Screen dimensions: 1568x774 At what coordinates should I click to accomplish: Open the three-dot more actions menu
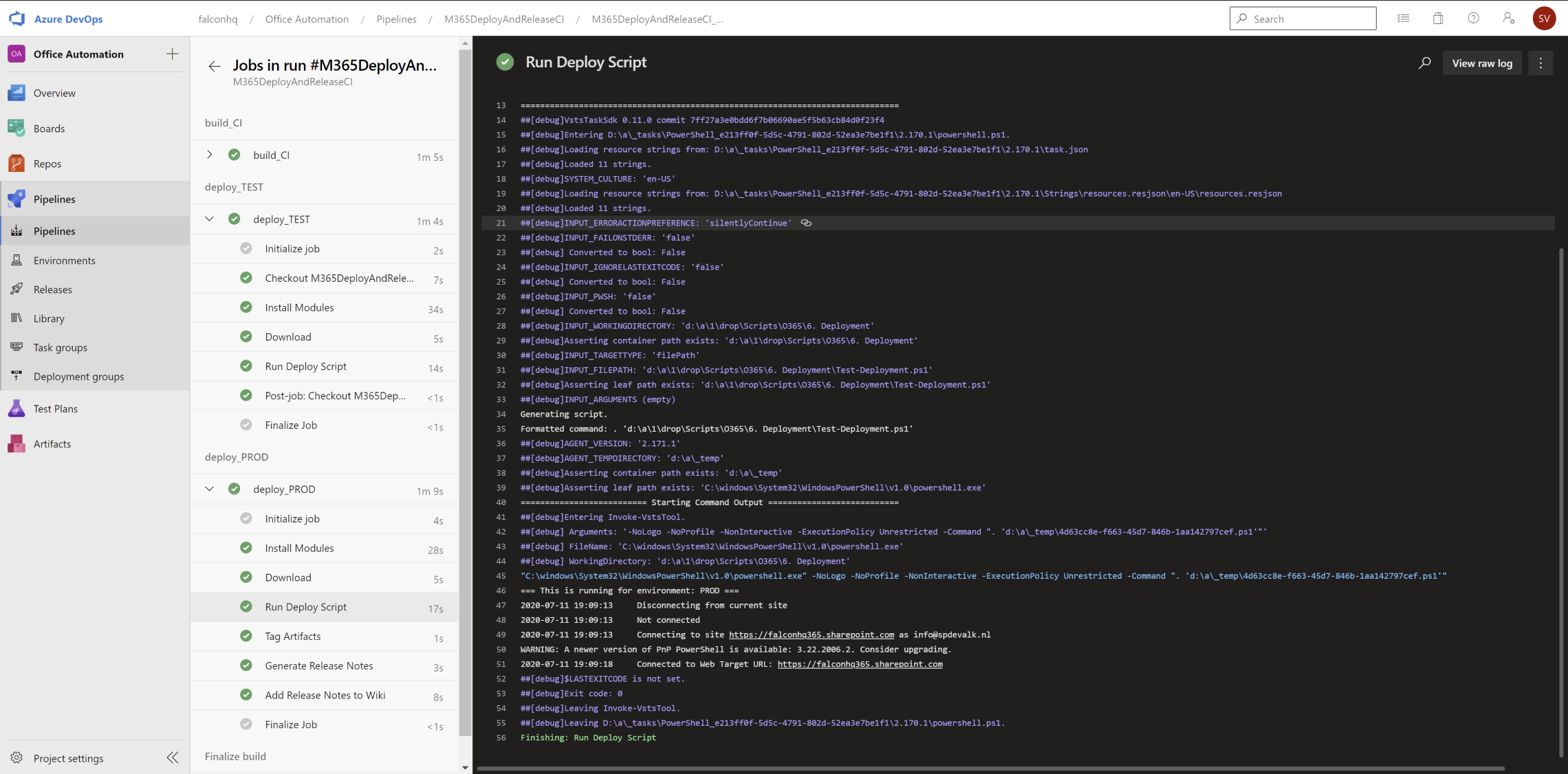tap(1540, 63)
